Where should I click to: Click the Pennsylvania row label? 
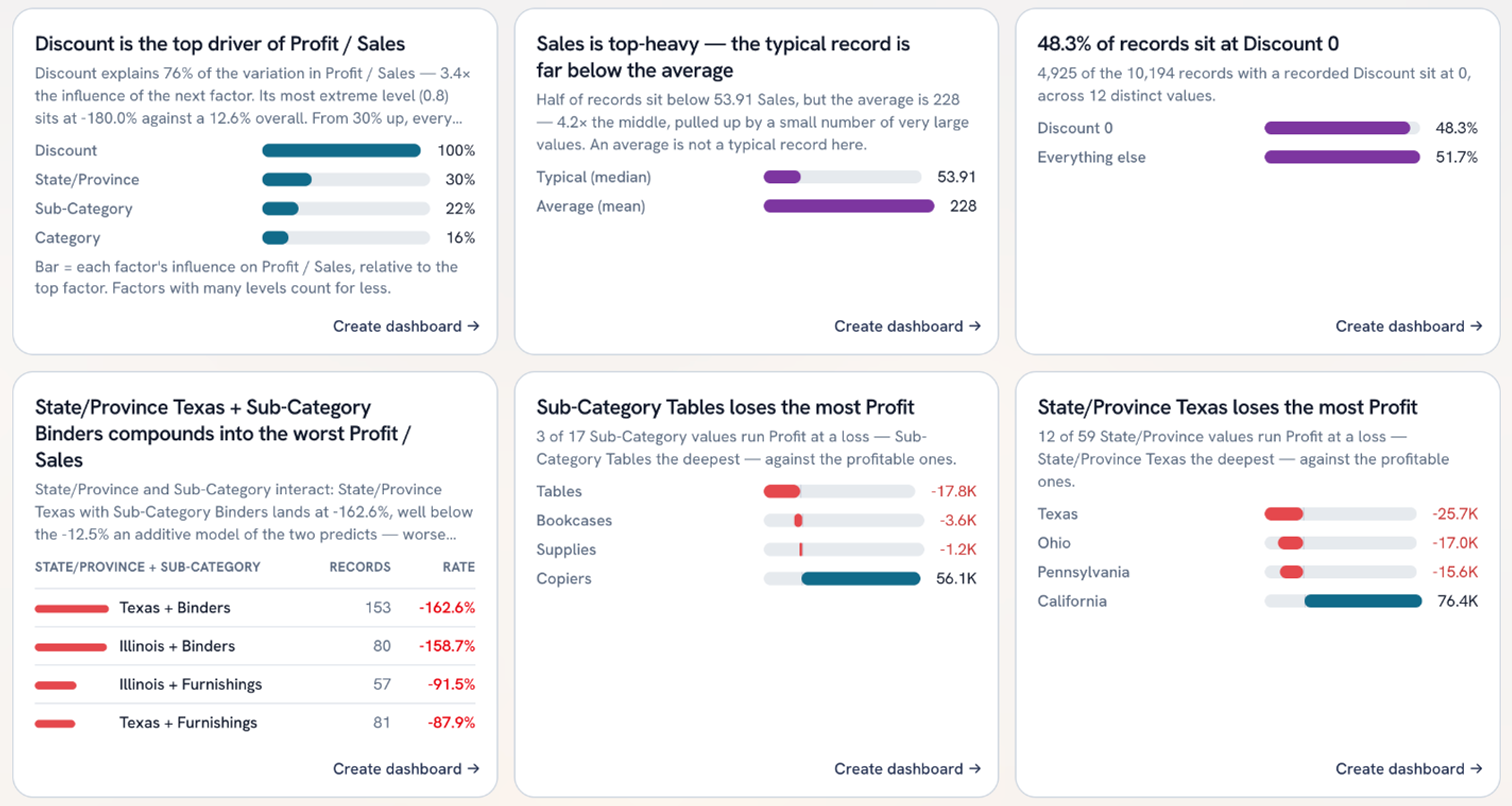click(x=1084, y=573)
